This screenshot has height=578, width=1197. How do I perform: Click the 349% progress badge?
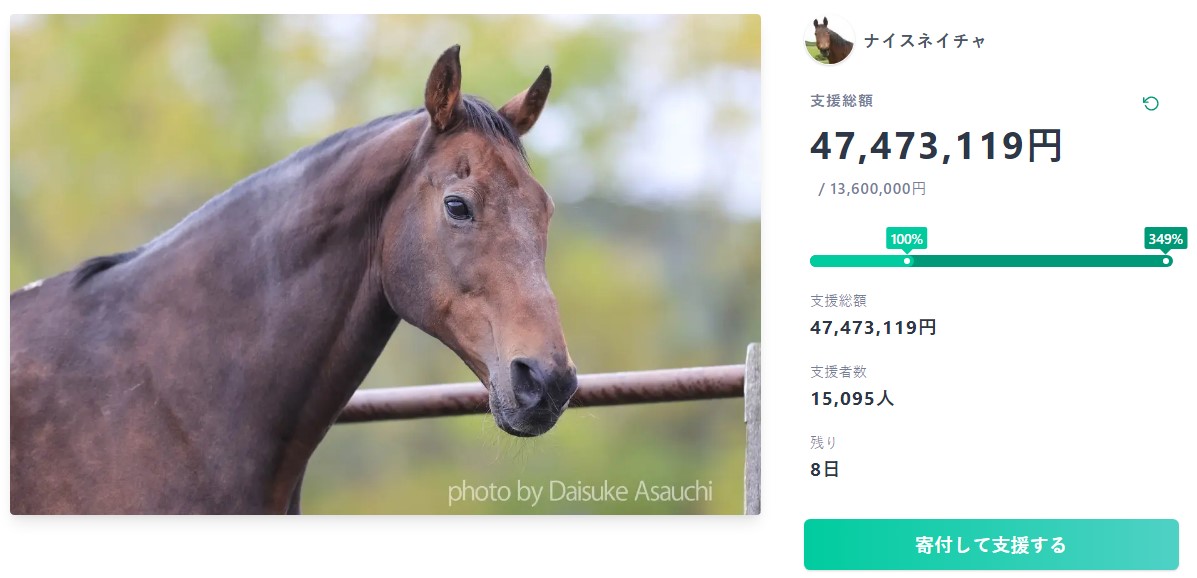(1165, 239)
